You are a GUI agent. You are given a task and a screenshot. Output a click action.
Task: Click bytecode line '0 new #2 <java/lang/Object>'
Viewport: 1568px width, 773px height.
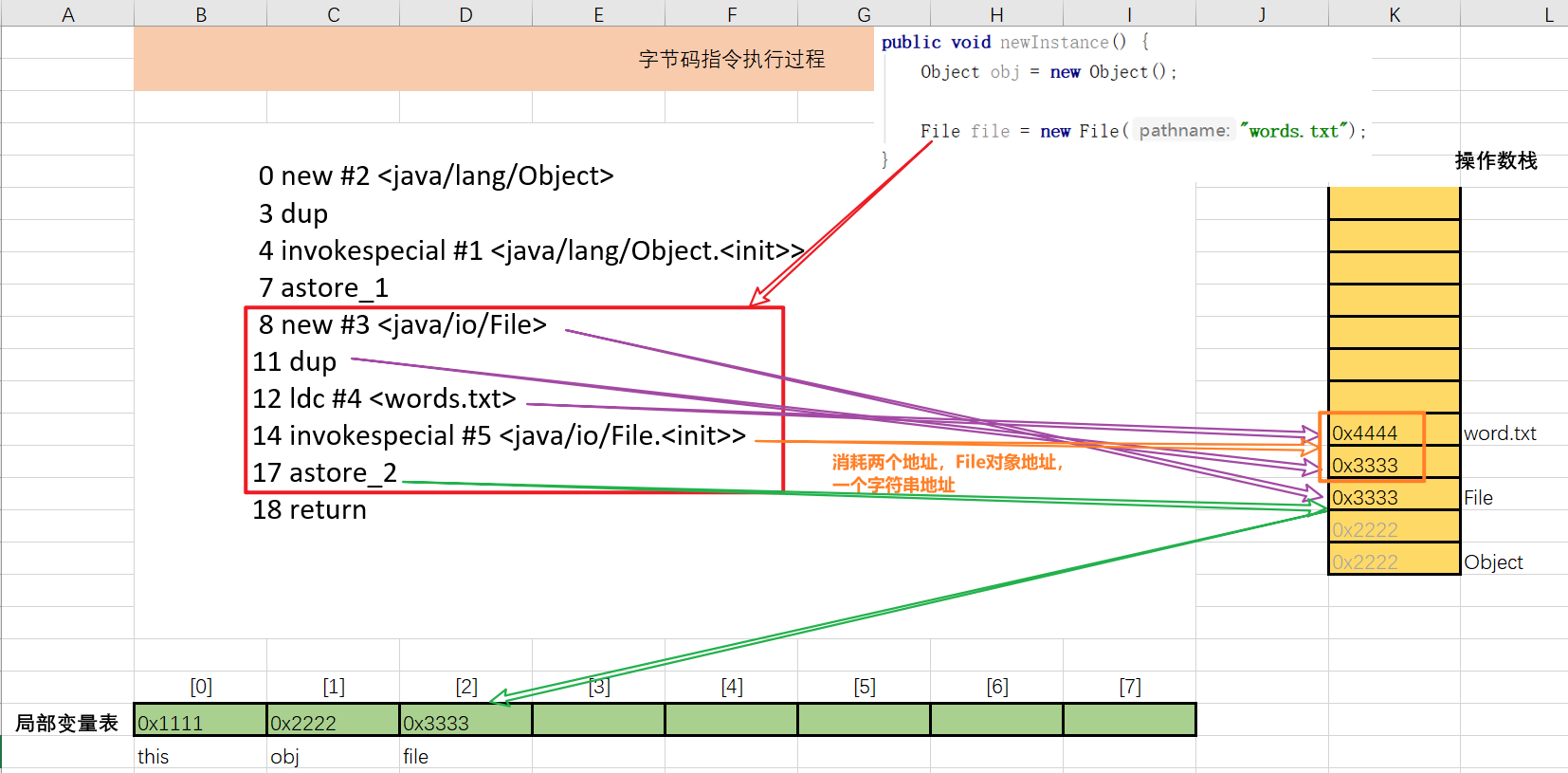point(436,176)
